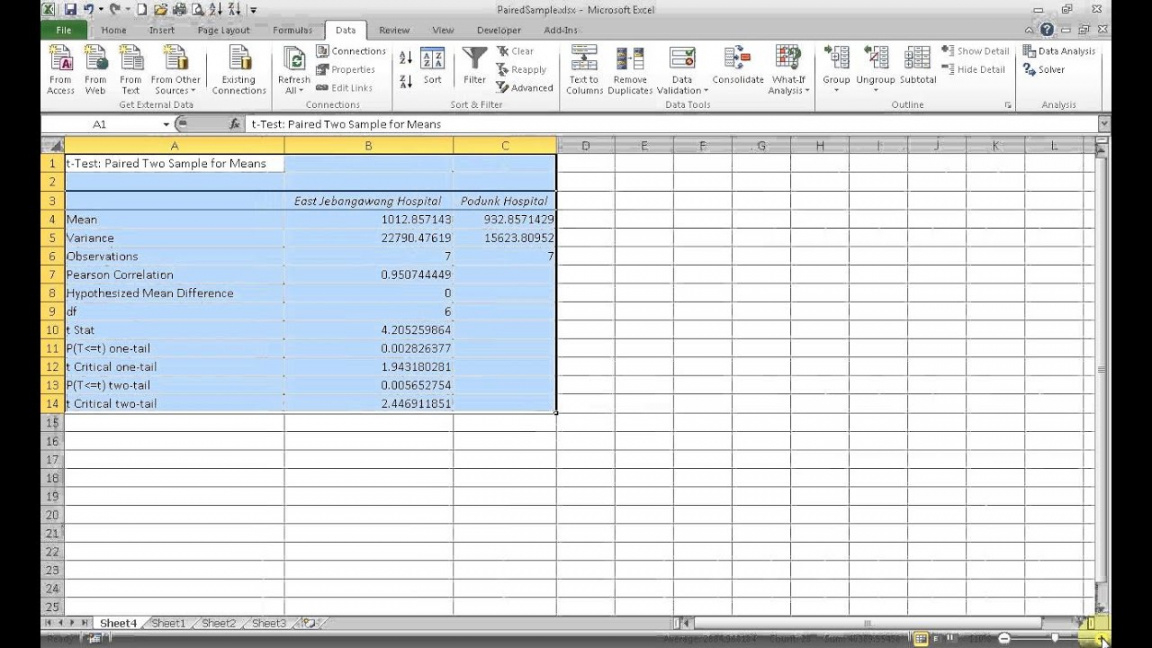The height and width of the screenshot is (648, 1152).
Task: Click the Existing Connections button
Action: (x=239, y=70)
